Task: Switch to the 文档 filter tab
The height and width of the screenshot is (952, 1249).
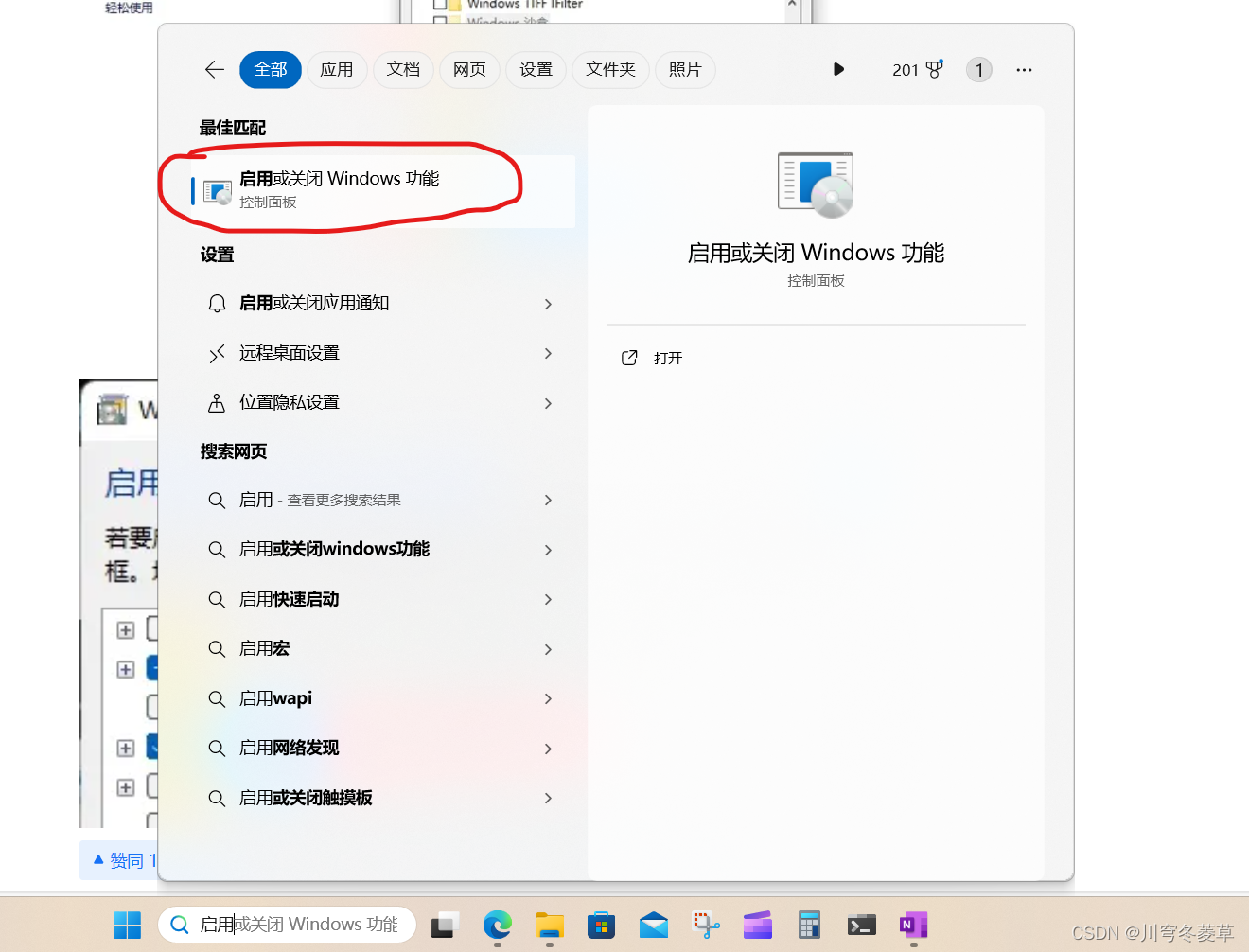Action: coord(403,70)
